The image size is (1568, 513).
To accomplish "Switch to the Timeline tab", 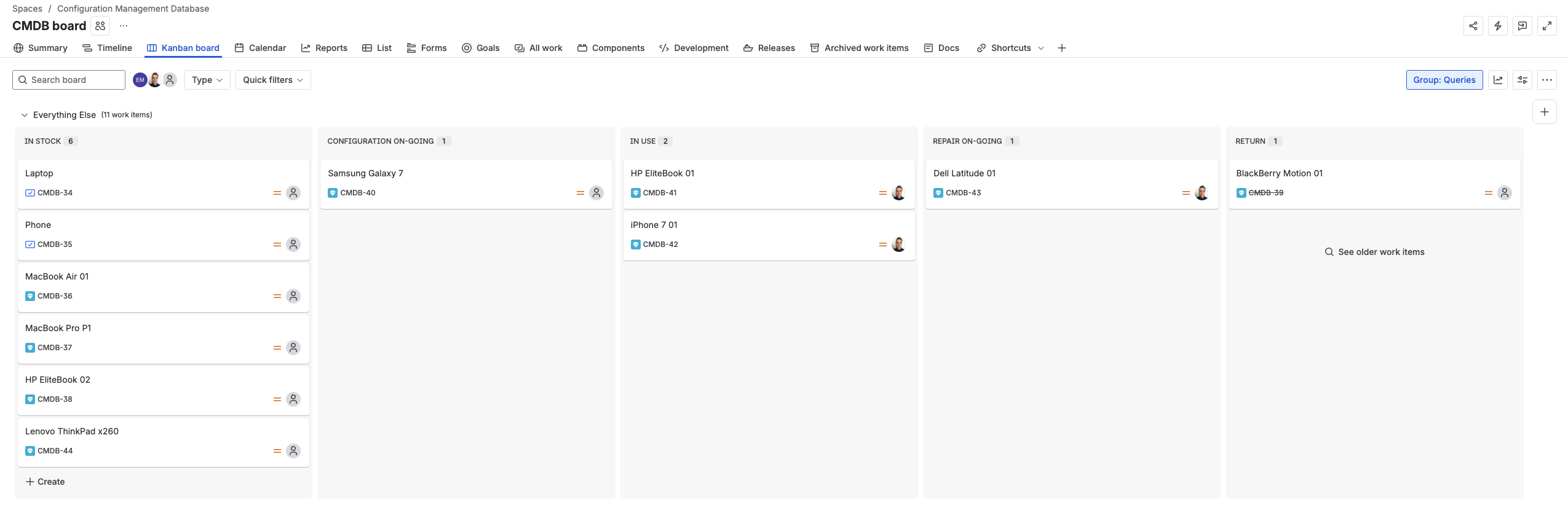I will pyautogui.click(x=108, y=48).
